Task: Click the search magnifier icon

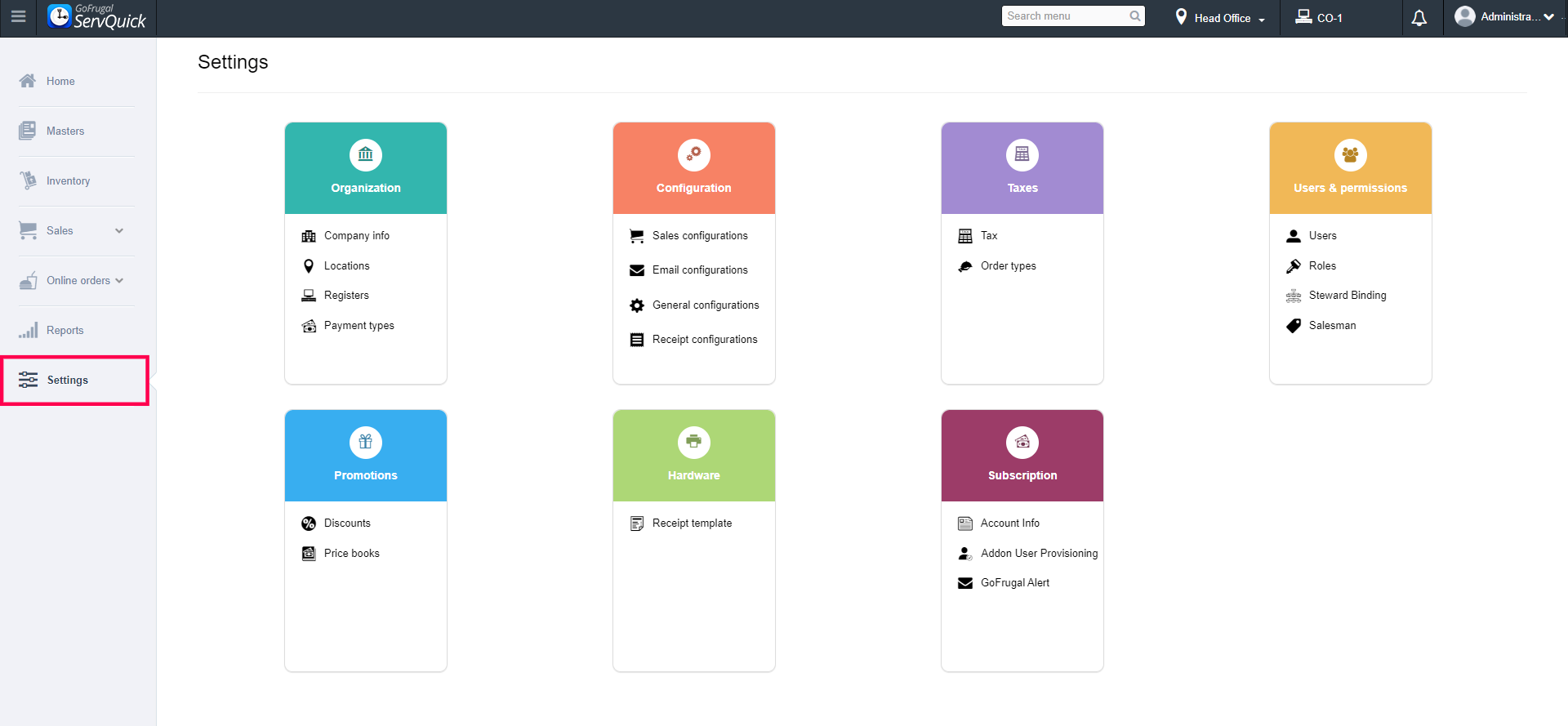Action: coord(1135,16)
